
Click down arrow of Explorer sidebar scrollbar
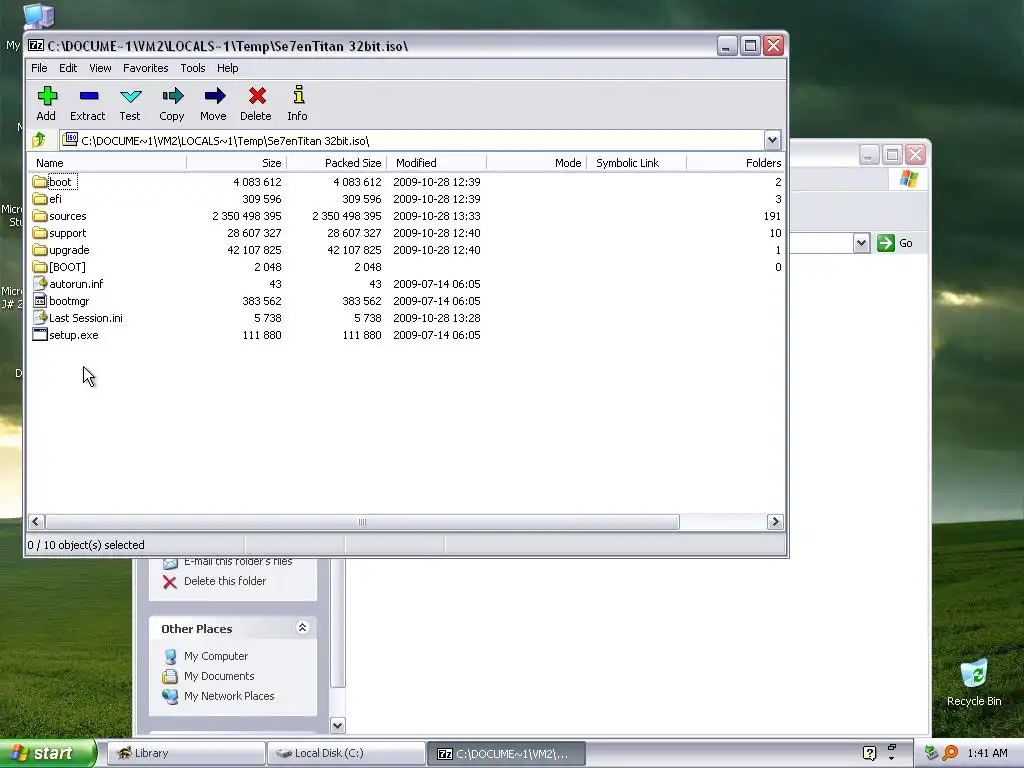pyautogui.click(x=338, y=725)
